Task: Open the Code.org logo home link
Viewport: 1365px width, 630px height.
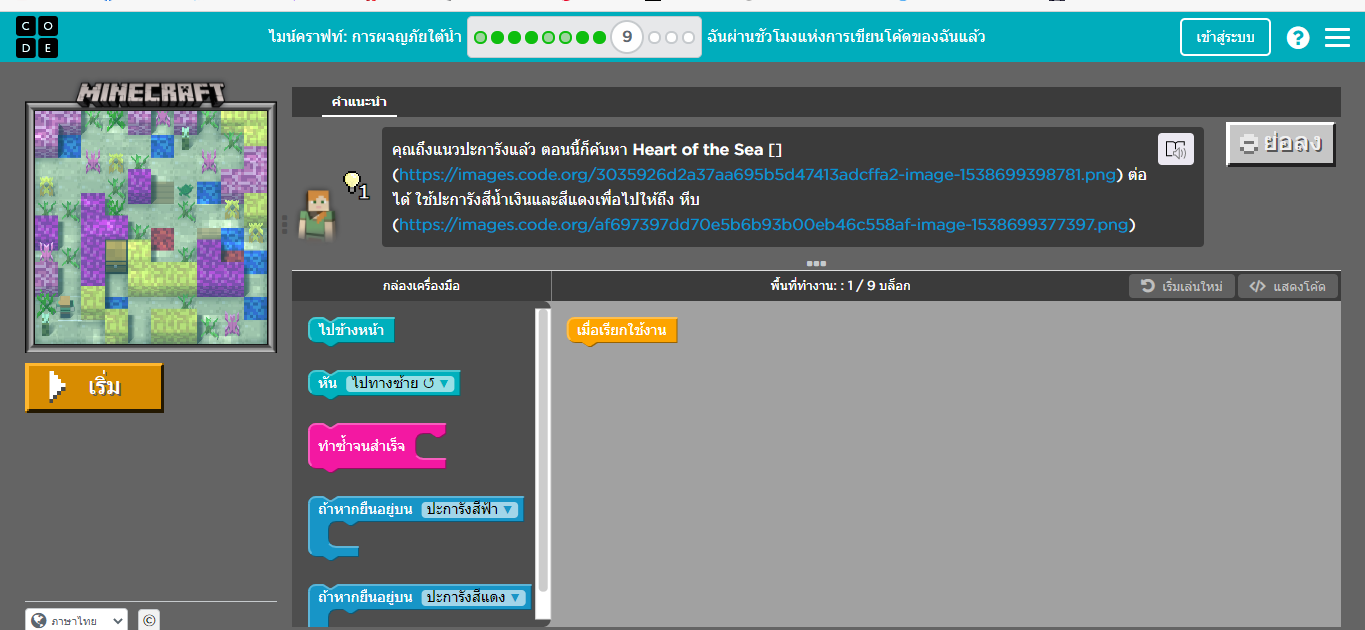Action: point(37,37)
